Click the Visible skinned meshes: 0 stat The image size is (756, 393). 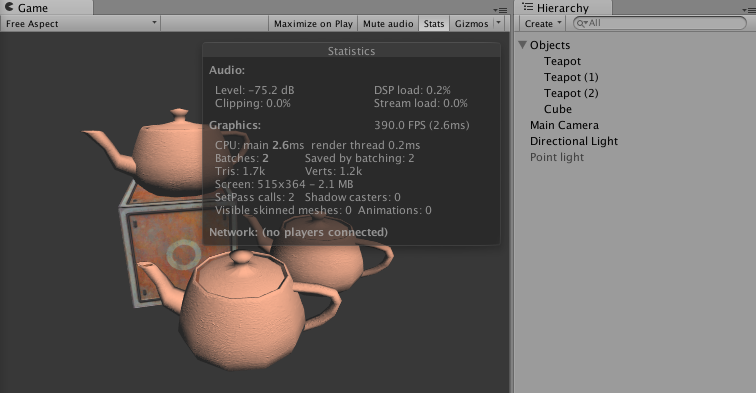(x=283, y=210)
